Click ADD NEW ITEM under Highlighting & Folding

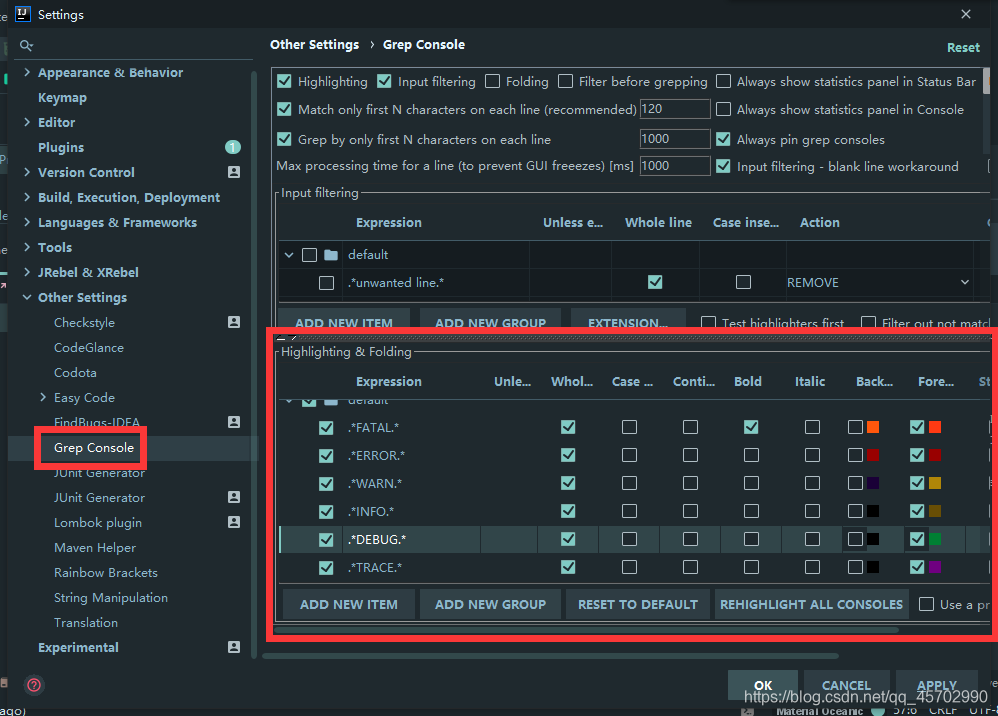pyautogui.click(x=349, y=604)
